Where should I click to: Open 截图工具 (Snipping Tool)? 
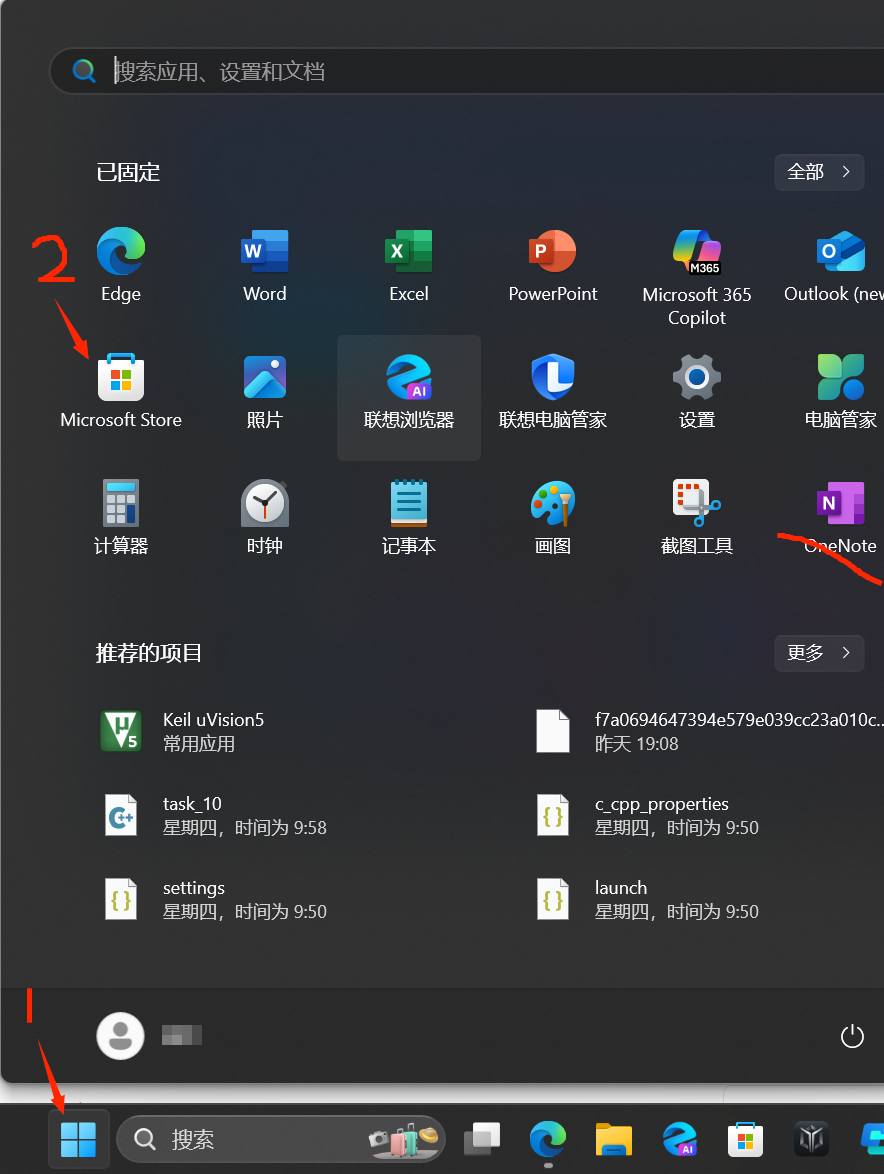click(697, 517)
